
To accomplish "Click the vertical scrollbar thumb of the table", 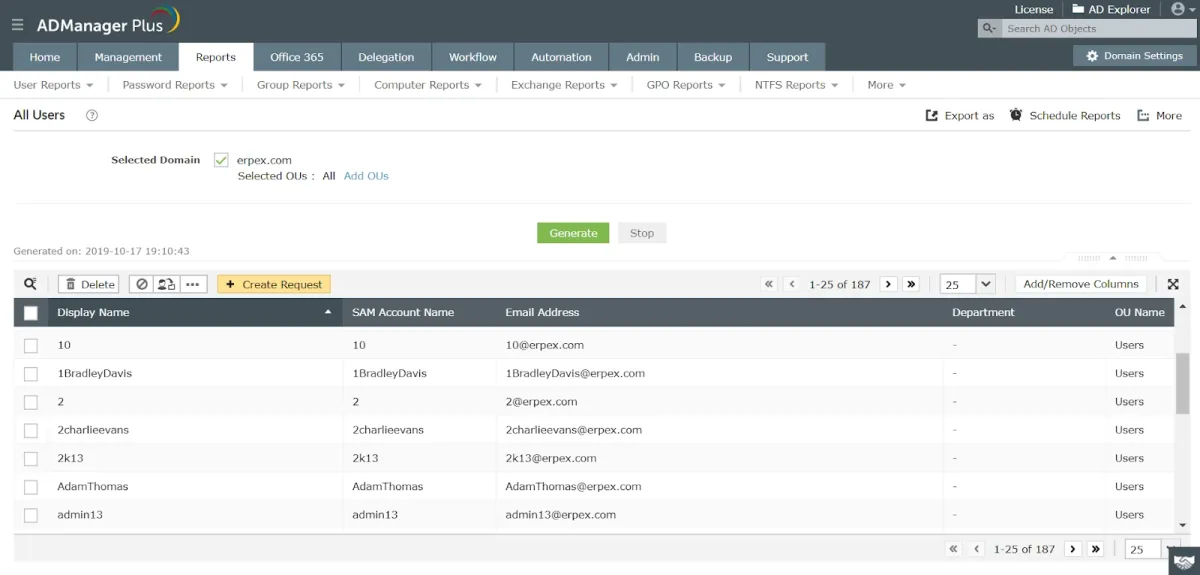I will [1183, 383].
